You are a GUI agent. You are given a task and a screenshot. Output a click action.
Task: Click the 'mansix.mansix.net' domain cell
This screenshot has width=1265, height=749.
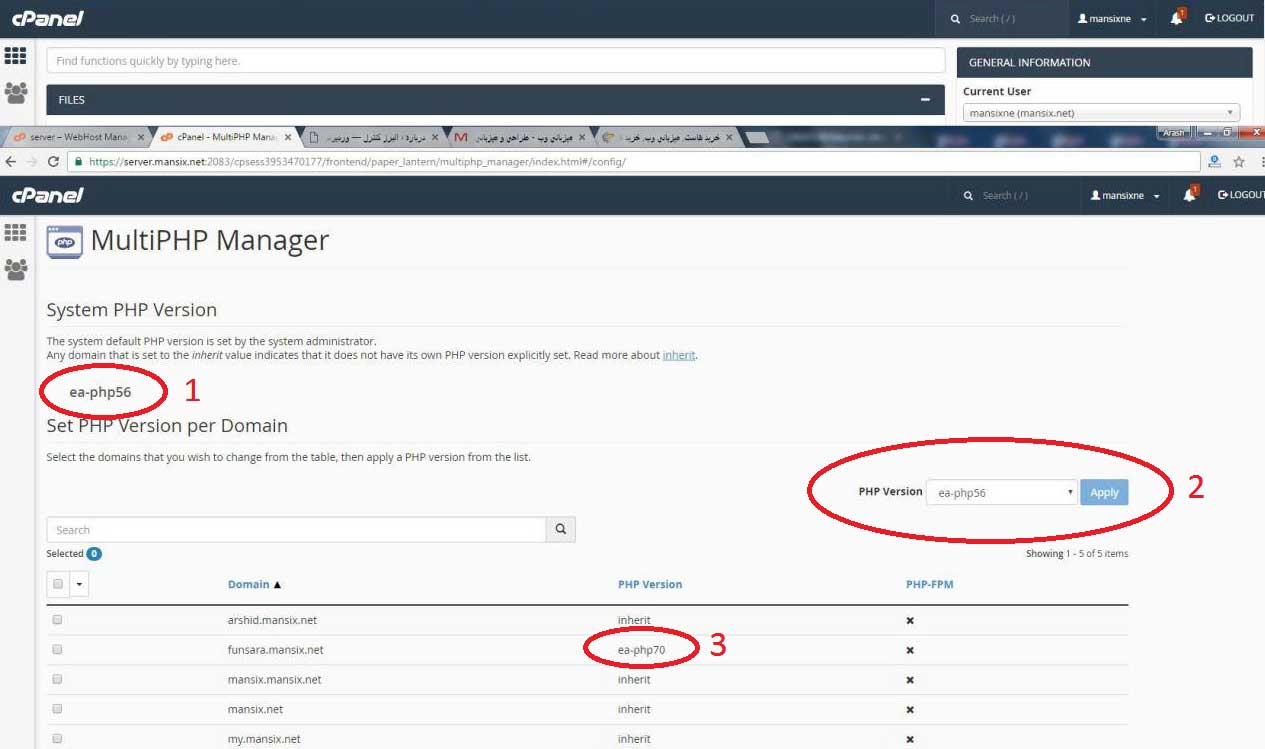(274, 680)
